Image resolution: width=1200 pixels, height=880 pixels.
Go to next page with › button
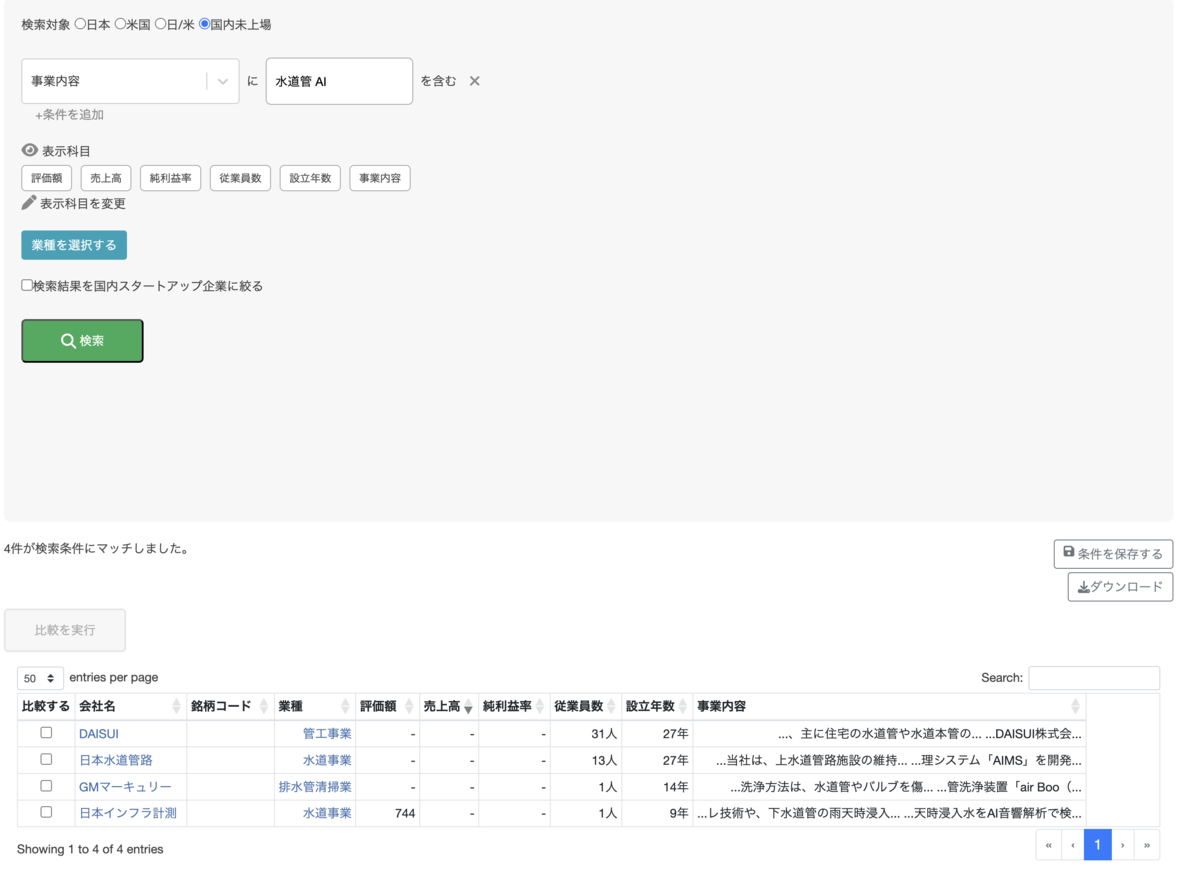(1122, 845)
